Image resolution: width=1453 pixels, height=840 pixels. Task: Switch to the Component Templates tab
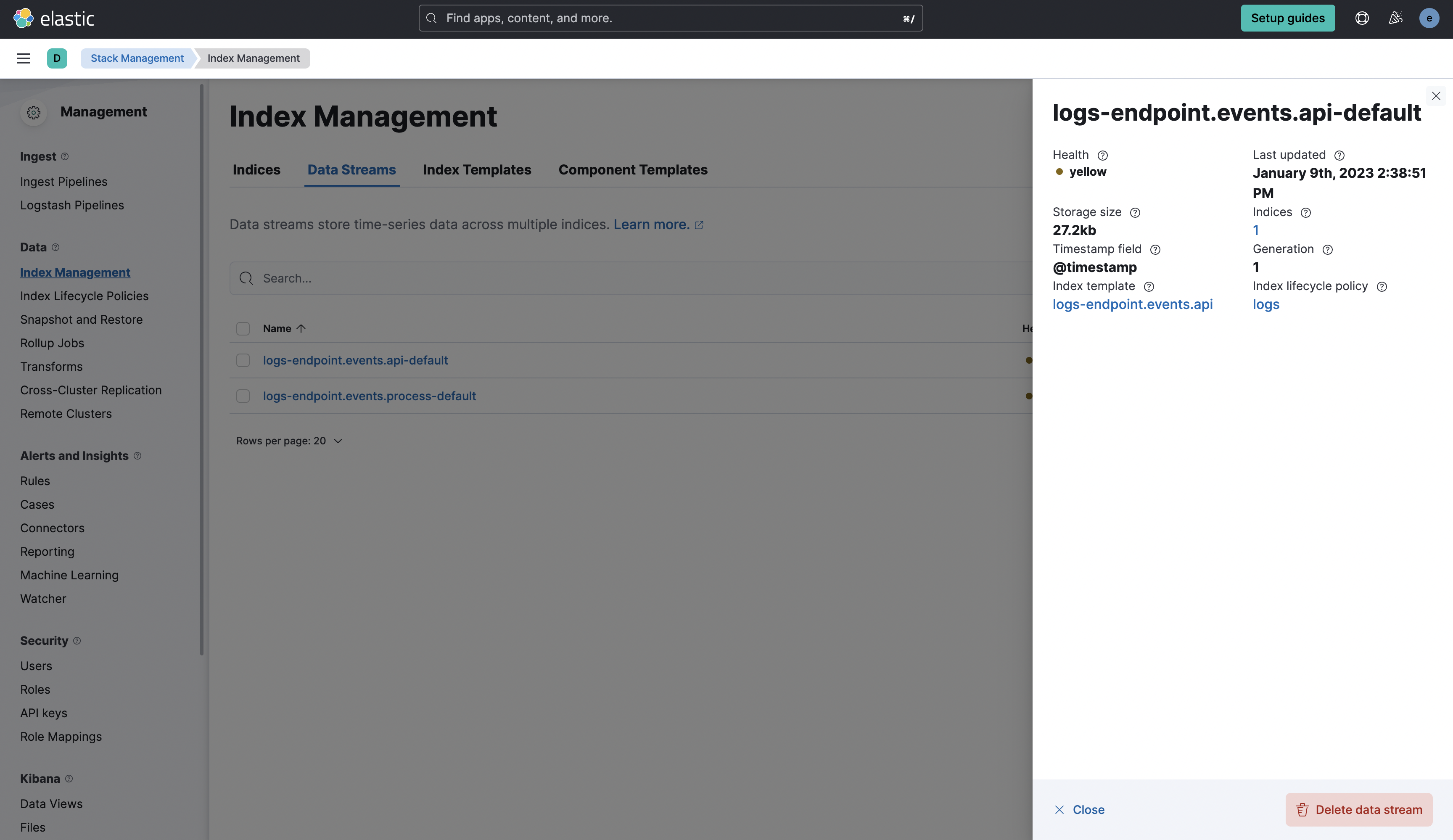[632, 170]
